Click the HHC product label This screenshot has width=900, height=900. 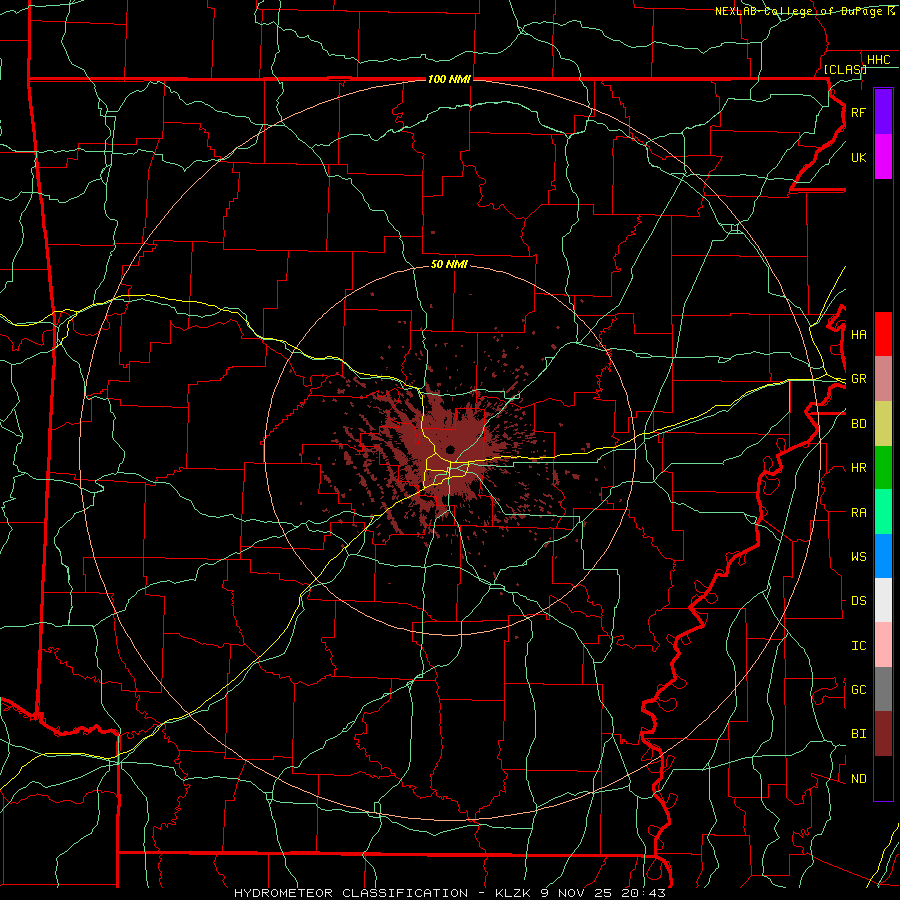coord(878,60)
